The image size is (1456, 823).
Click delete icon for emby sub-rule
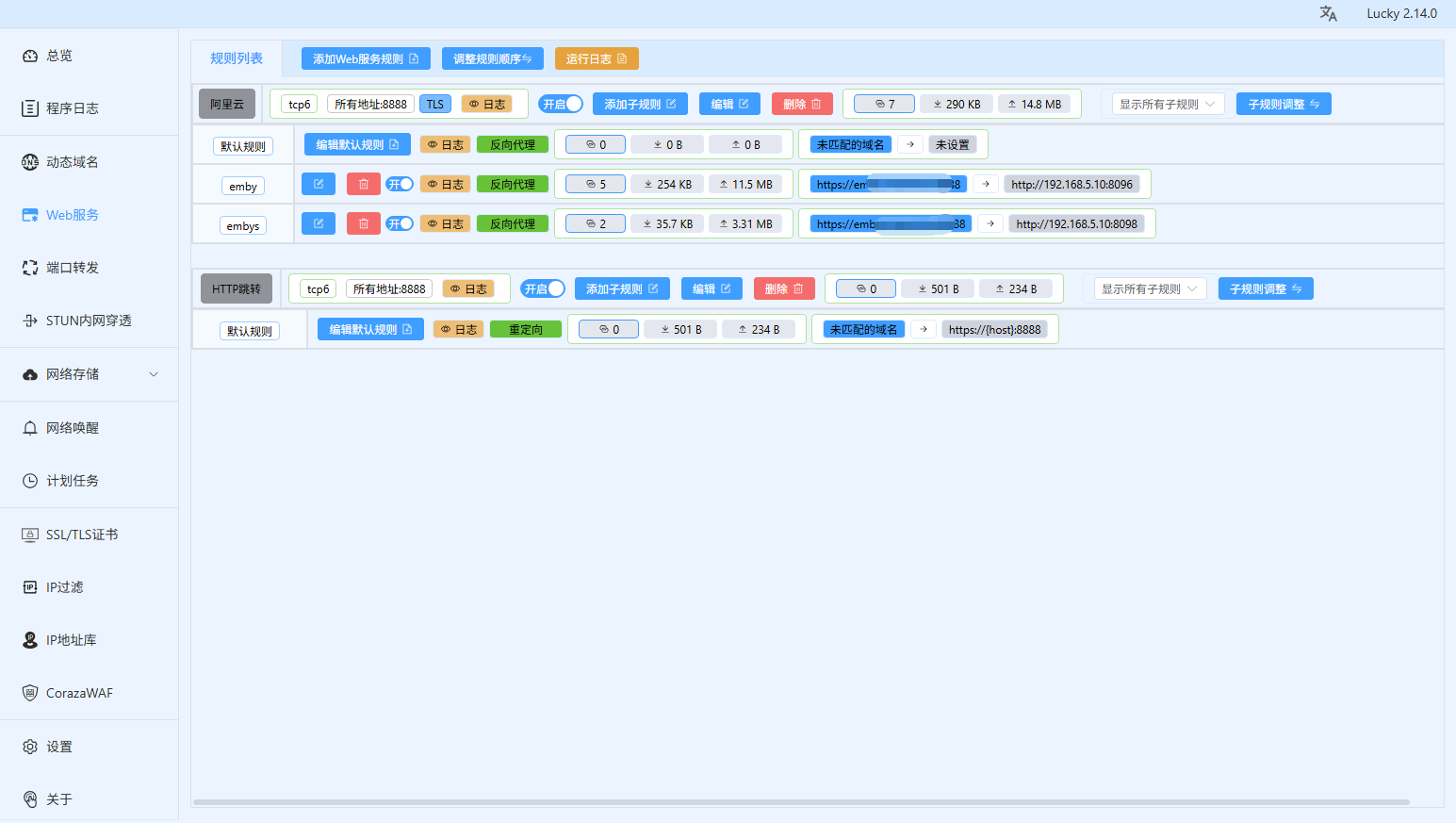(364, 184)
